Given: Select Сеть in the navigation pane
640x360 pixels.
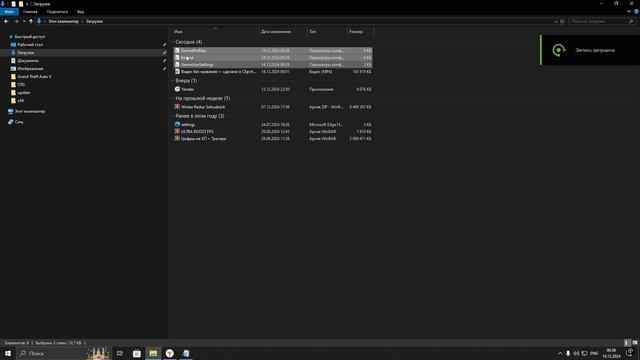Looking at the screenshot, I should pyautogui.click(x=19, y=122).
